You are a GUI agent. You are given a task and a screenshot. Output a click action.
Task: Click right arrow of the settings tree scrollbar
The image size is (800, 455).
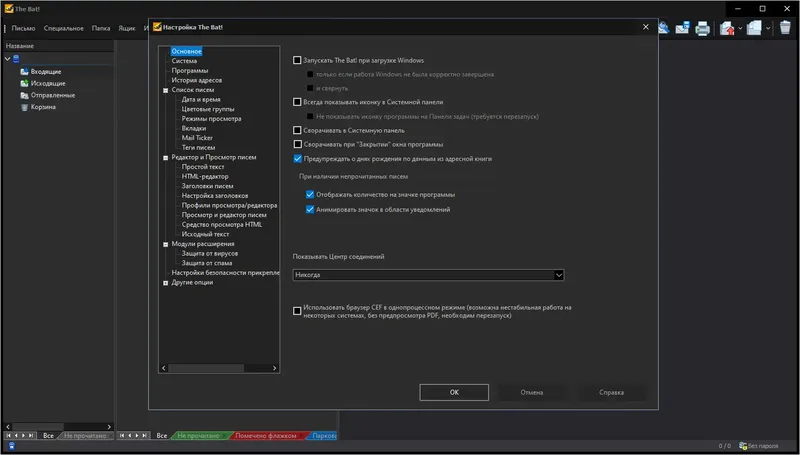point(274,368)
